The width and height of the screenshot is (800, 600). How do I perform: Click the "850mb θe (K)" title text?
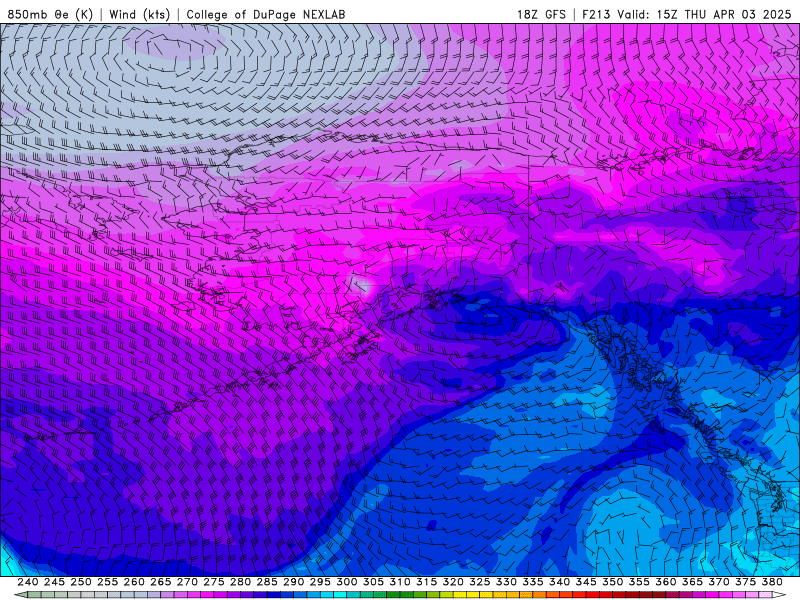tap(50, 14)
